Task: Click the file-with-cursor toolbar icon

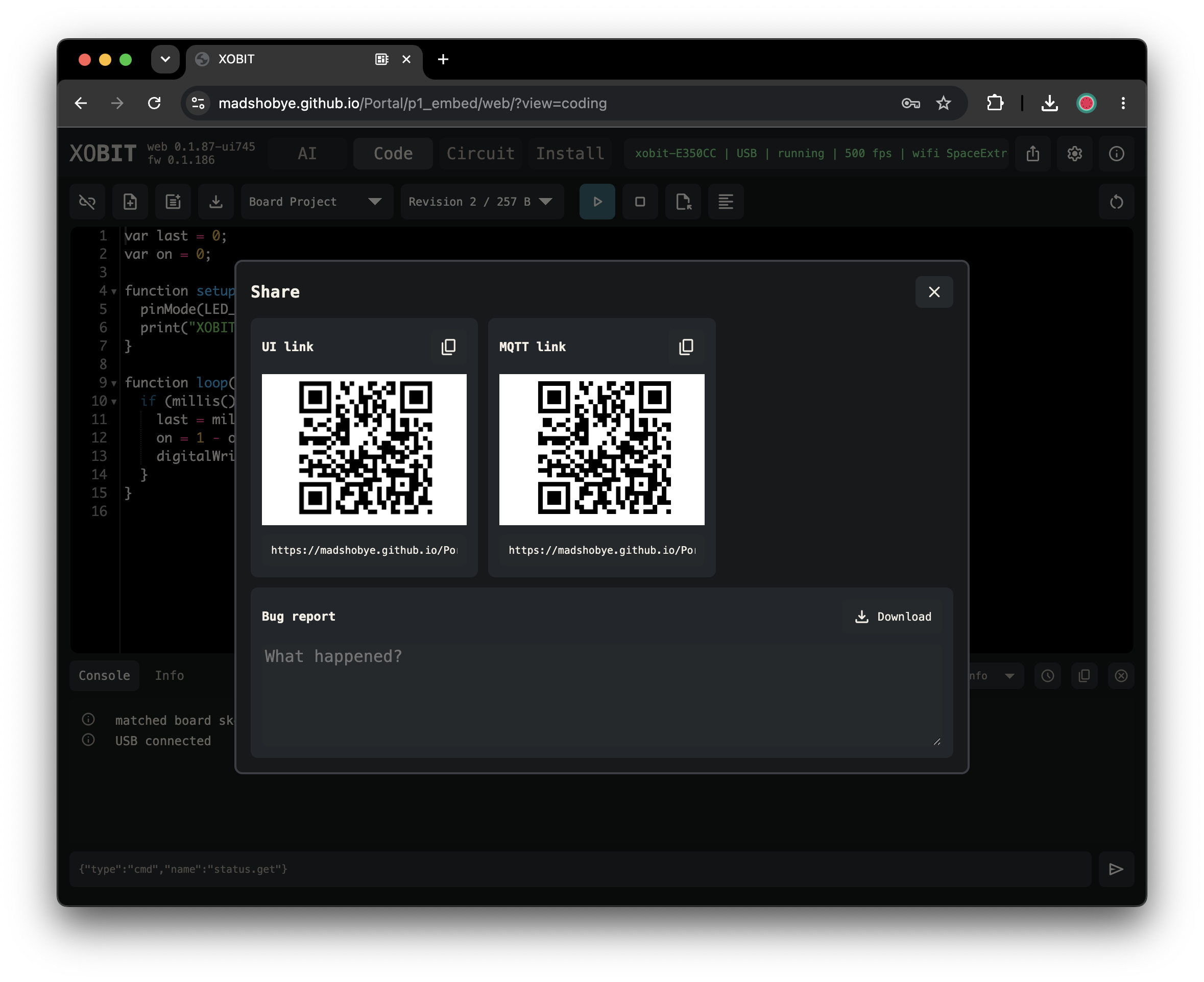Action: coord(684,202)
